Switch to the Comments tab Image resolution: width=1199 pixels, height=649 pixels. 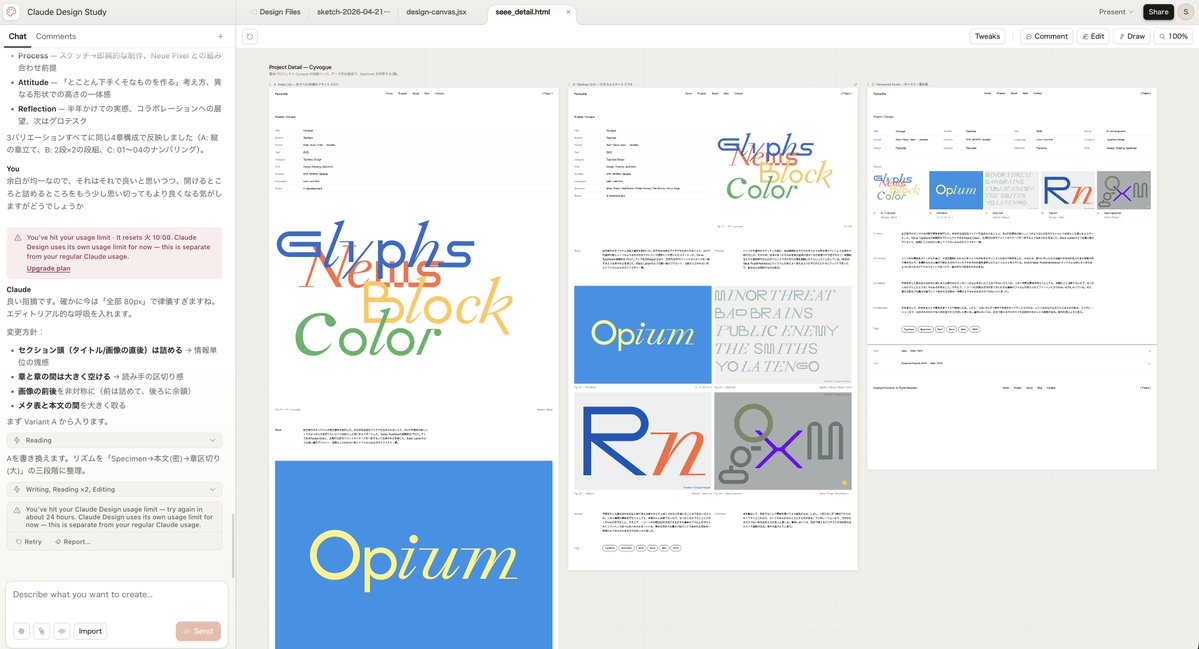56,36
